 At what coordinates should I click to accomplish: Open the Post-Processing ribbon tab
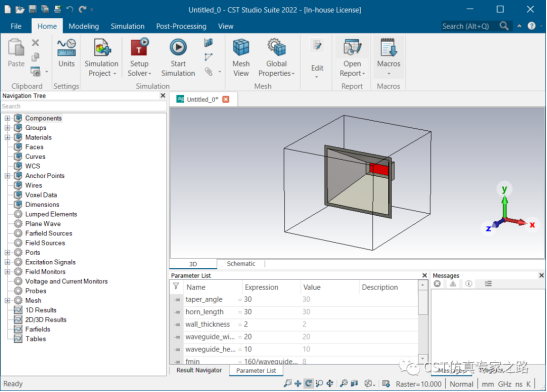point(181,27)
